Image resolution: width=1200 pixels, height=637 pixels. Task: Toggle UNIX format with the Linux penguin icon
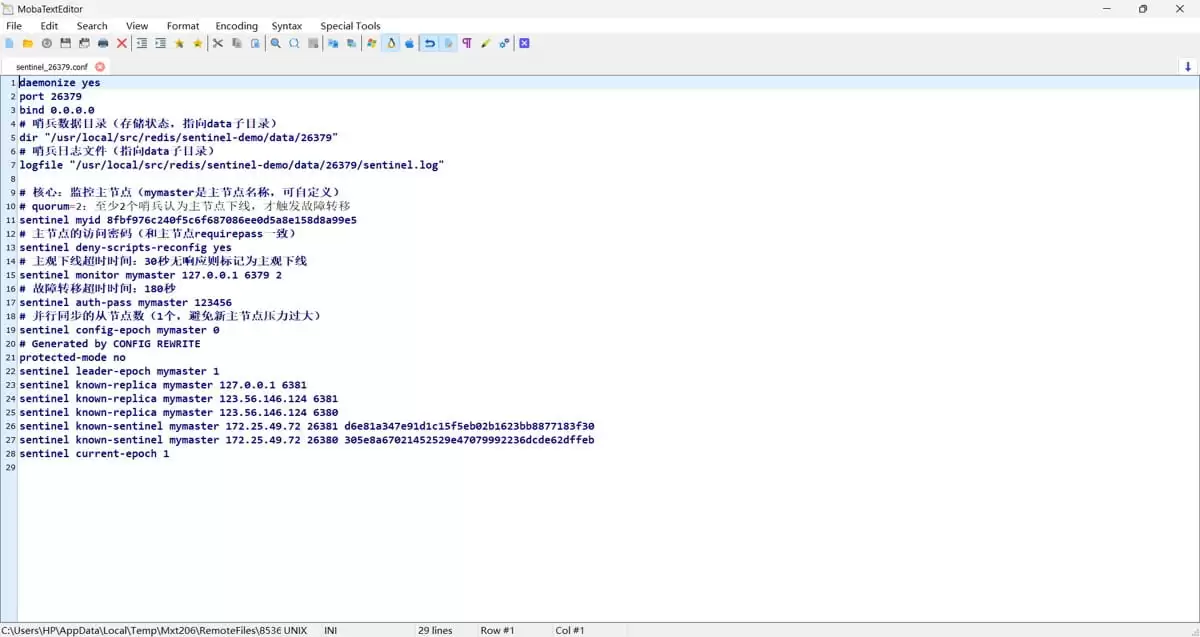point(391,43)
